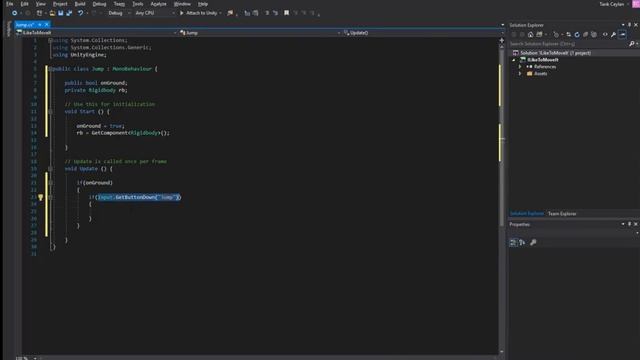This screenshot has width=640, height=360.
Task: Close the Jump.cs tab
Action: (47, 24)
